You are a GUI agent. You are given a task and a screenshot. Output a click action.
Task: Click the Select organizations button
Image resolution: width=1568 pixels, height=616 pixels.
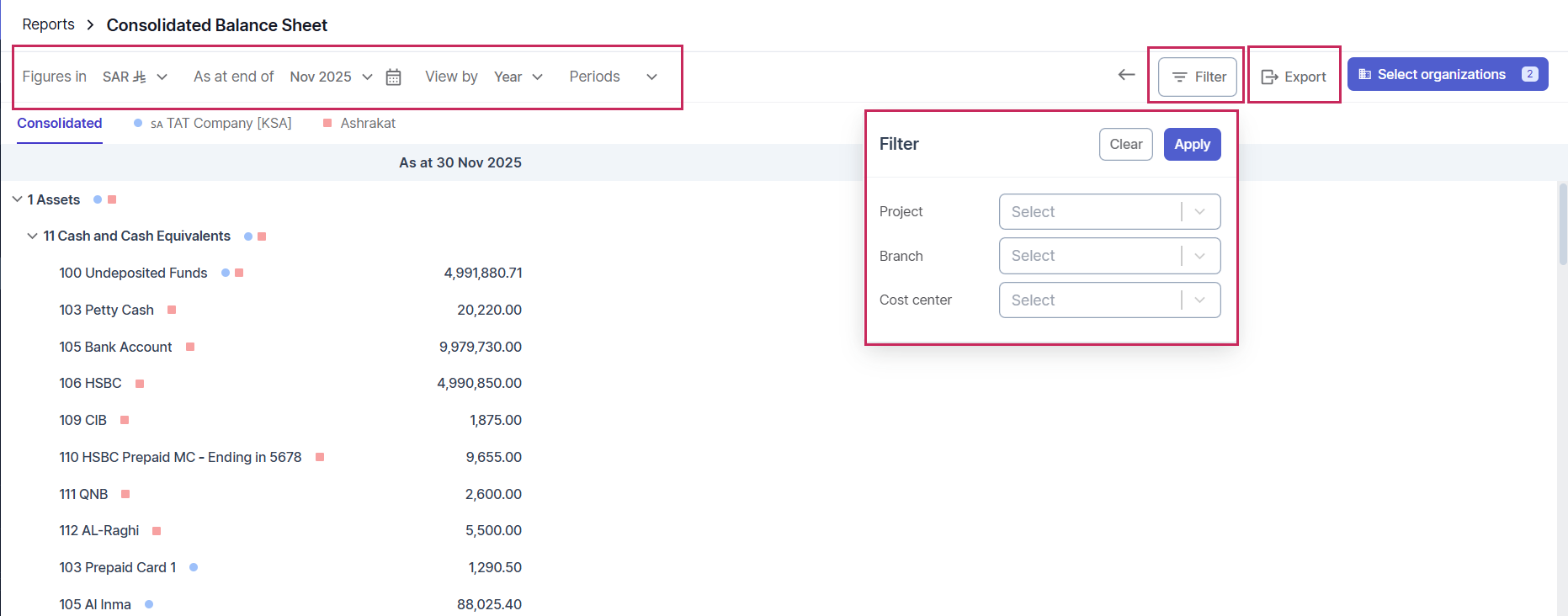[1447, 74]
